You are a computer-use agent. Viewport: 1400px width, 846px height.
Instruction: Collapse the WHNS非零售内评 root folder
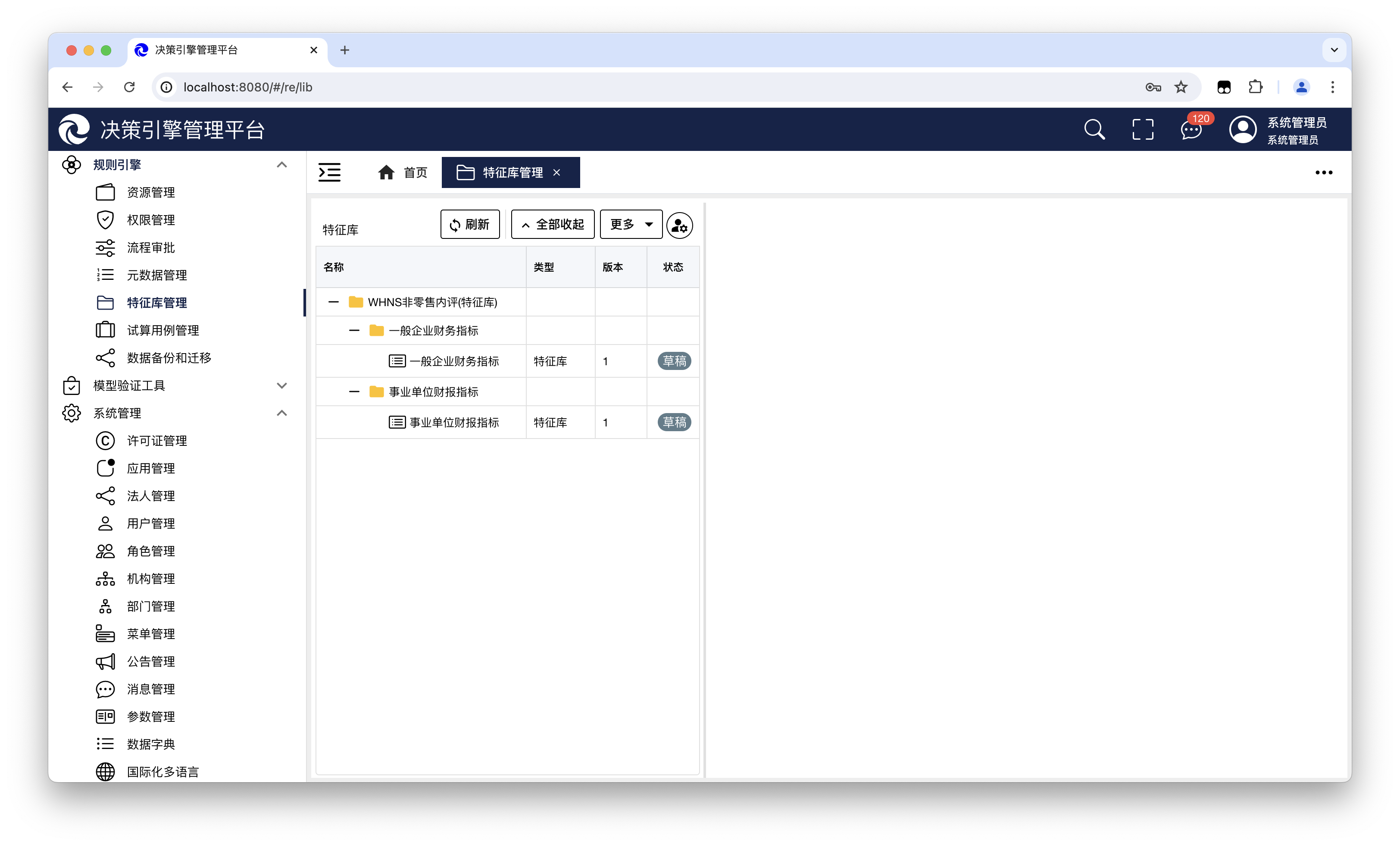tap(334, 302)
